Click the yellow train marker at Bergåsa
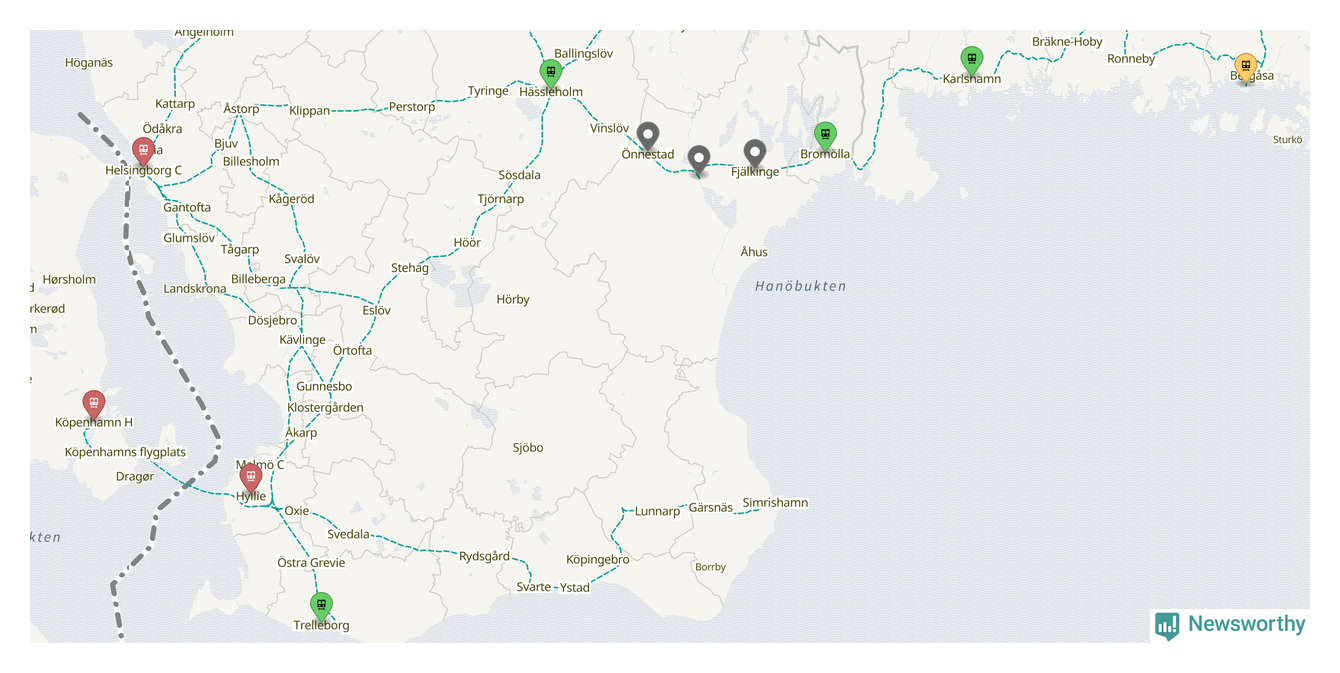Screen dimensions: 1340x673 (x=1245, y=68)
